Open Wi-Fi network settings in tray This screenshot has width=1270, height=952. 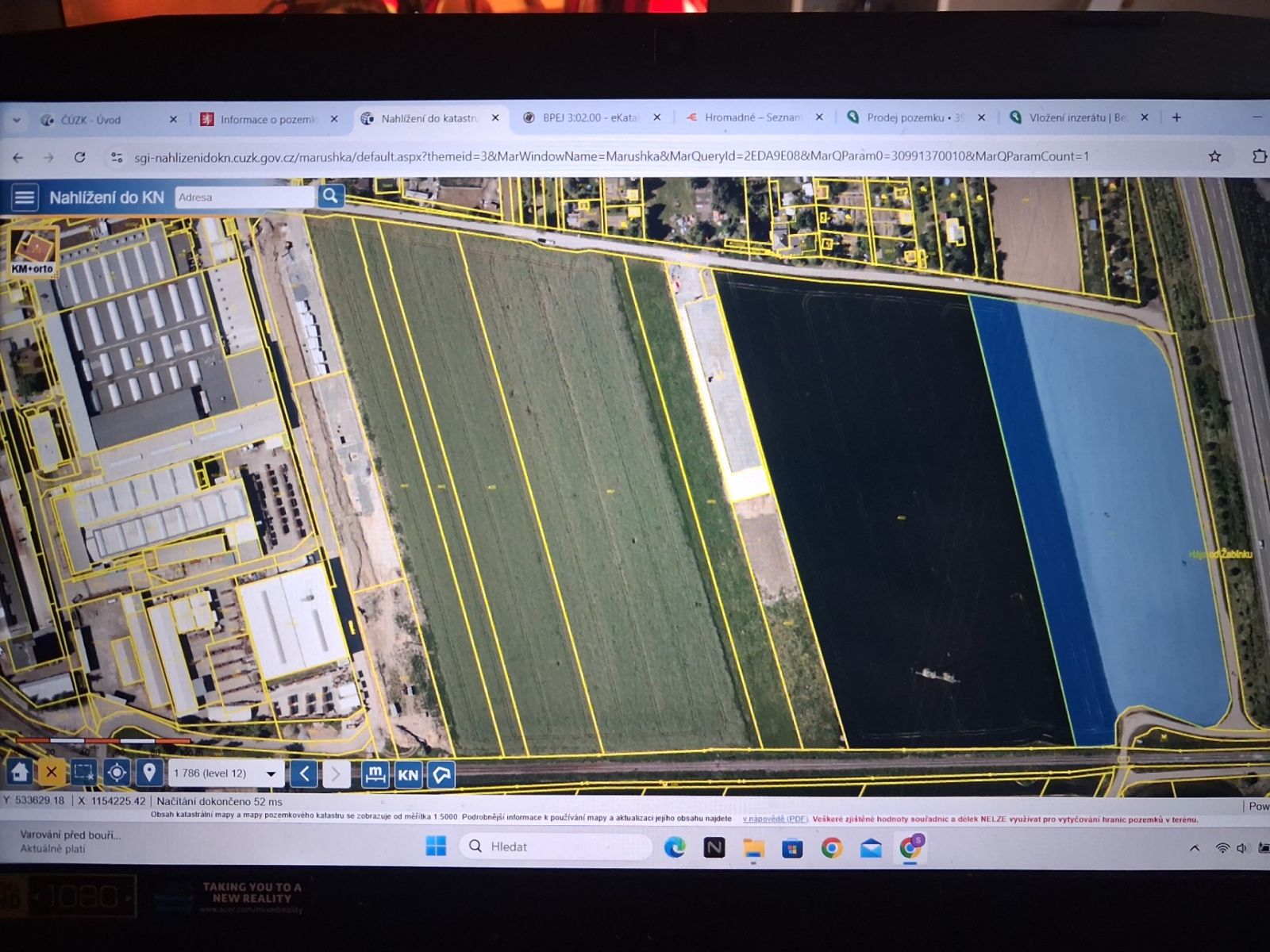click(1222, 848)
